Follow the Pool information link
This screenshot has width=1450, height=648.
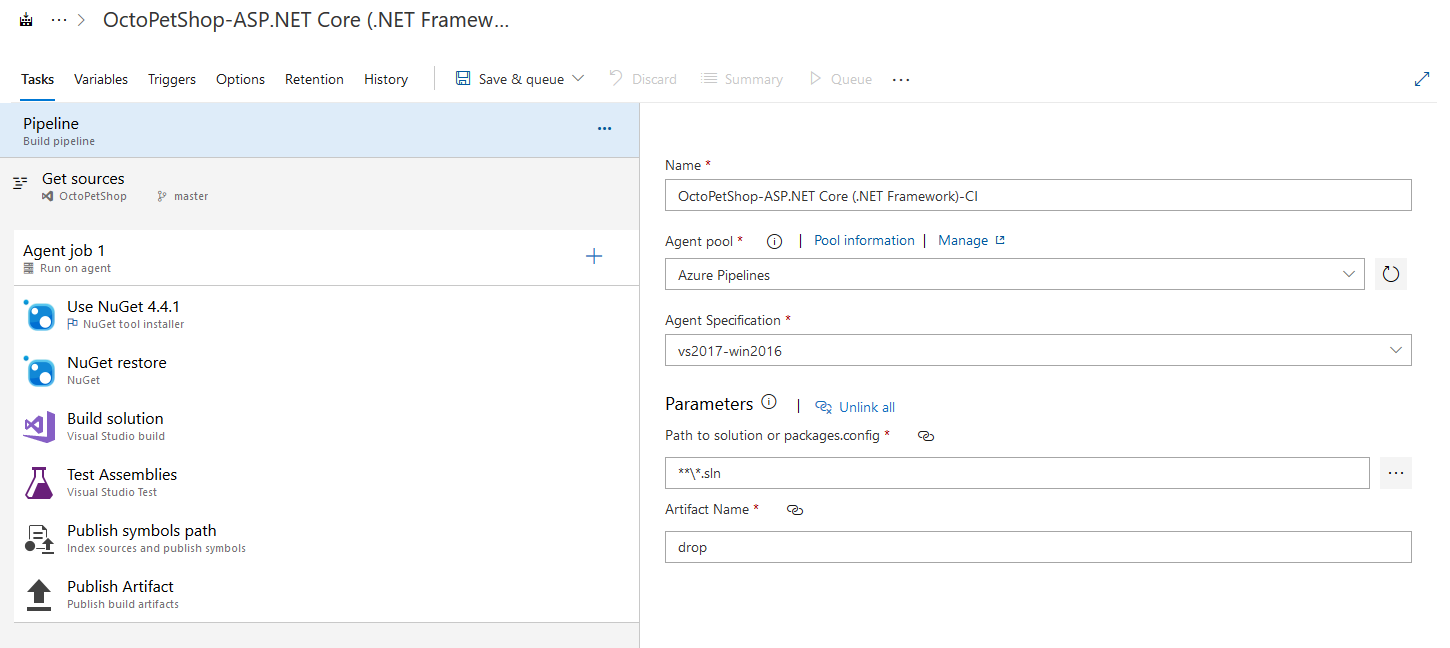coord(864,240)
